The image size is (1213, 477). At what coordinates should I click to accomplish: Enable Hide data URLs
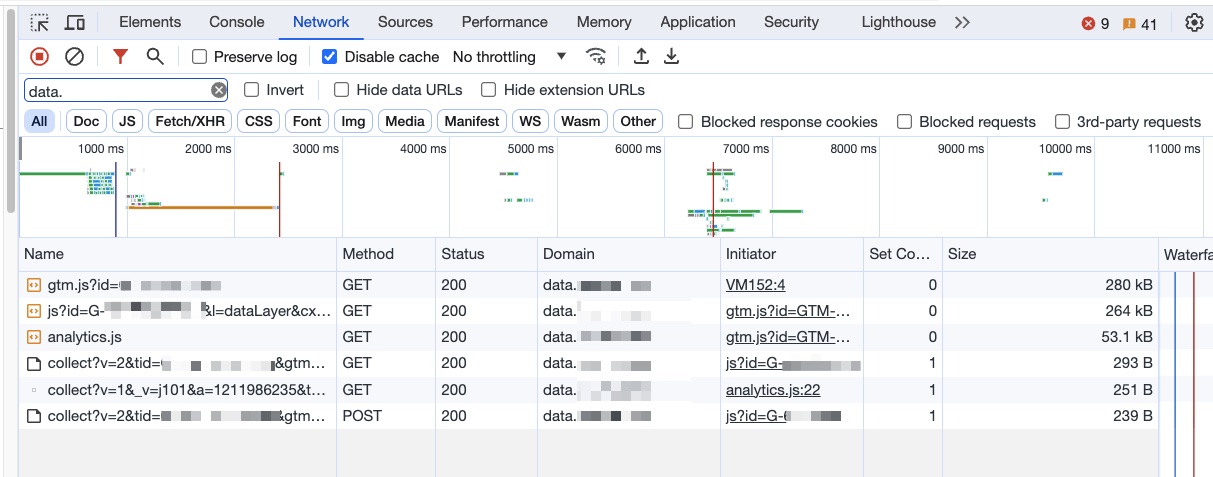[342, 90]
